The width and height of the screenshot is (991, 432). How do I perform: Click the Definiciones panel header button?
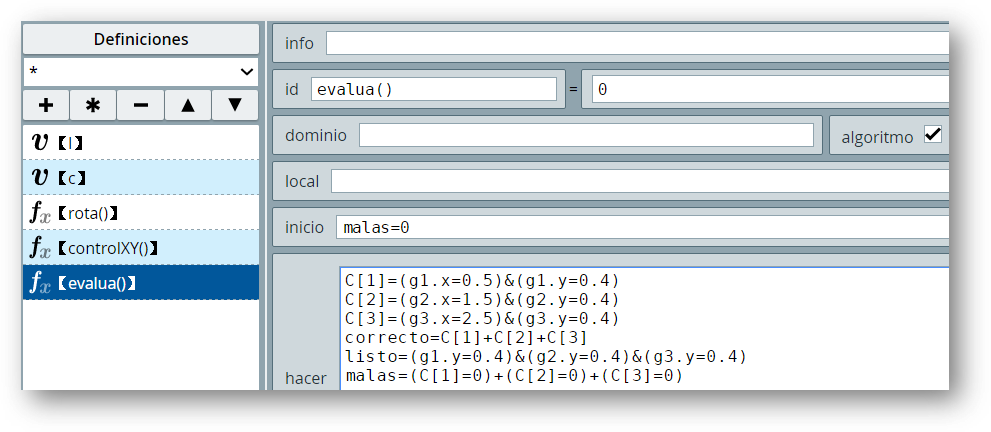(141, 39)
